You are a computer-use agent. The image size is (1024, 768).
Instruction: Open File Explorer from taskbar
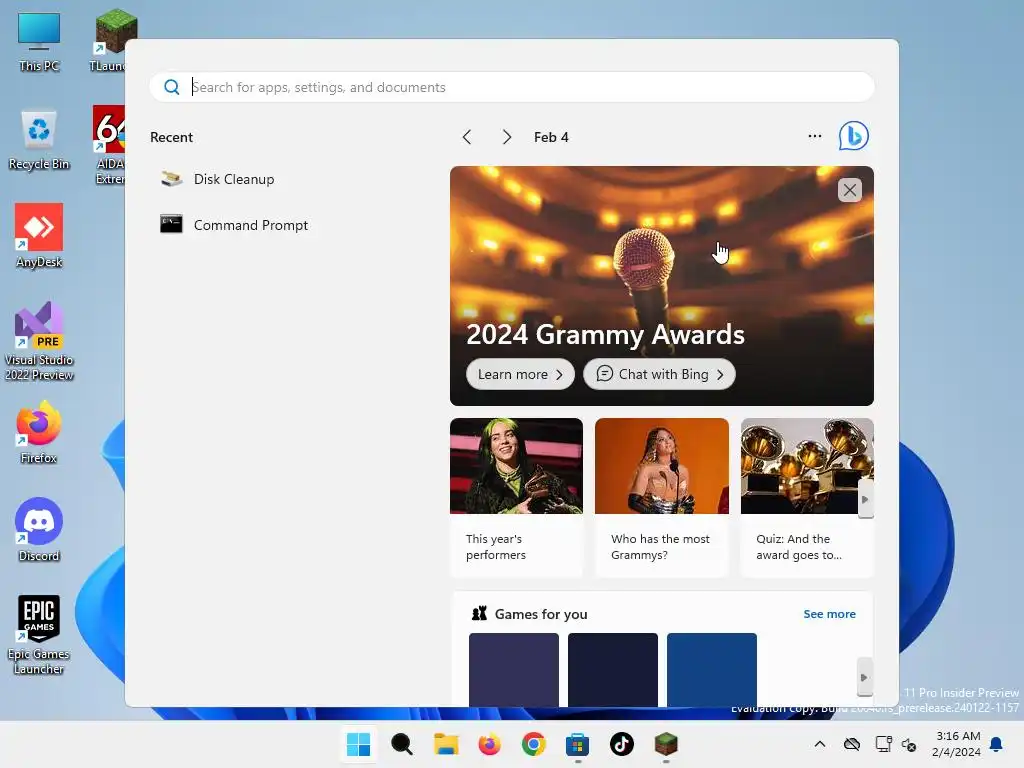[446, 744]
